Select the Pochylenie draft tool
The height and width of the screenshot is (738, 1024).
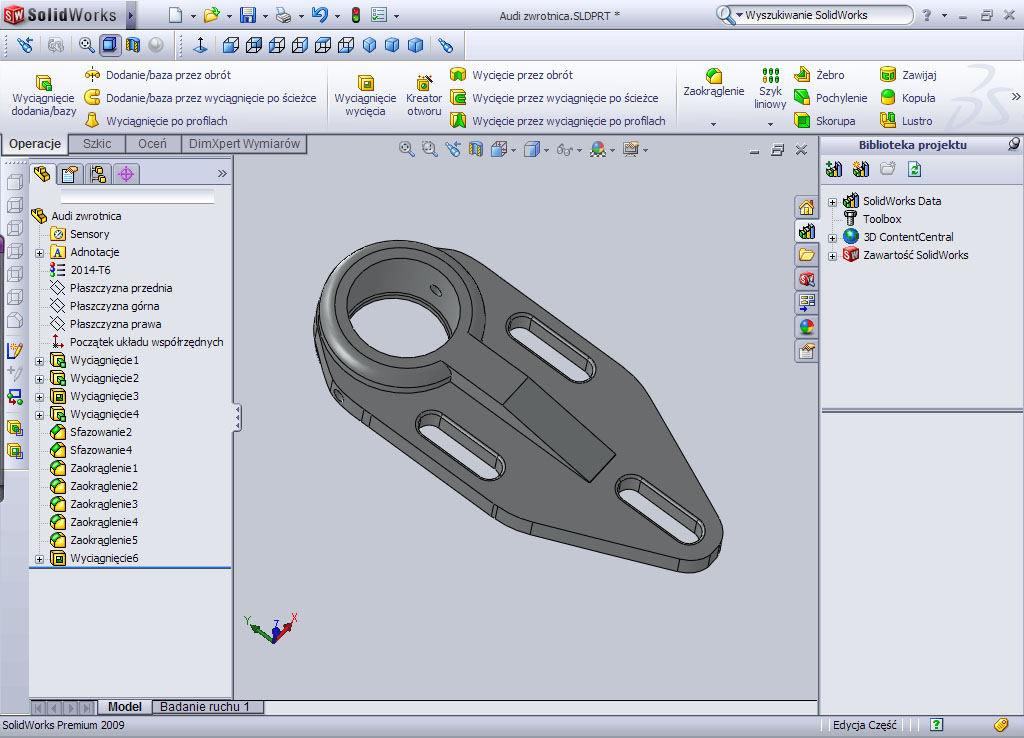[x=831, y=98]
